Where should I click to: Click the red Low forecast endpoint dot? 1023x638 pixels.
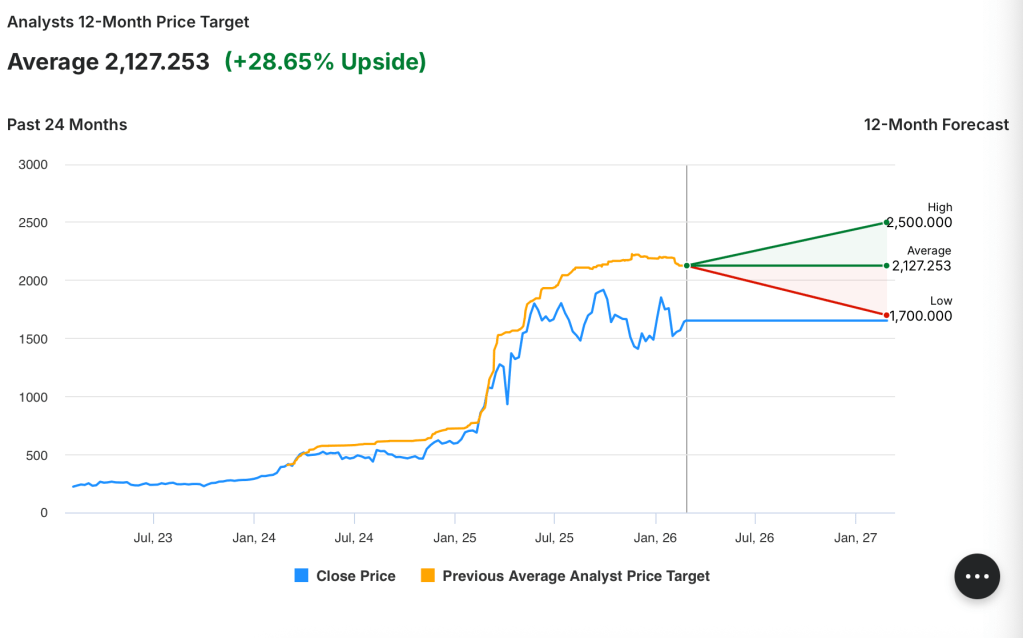[x=886, y=315]
